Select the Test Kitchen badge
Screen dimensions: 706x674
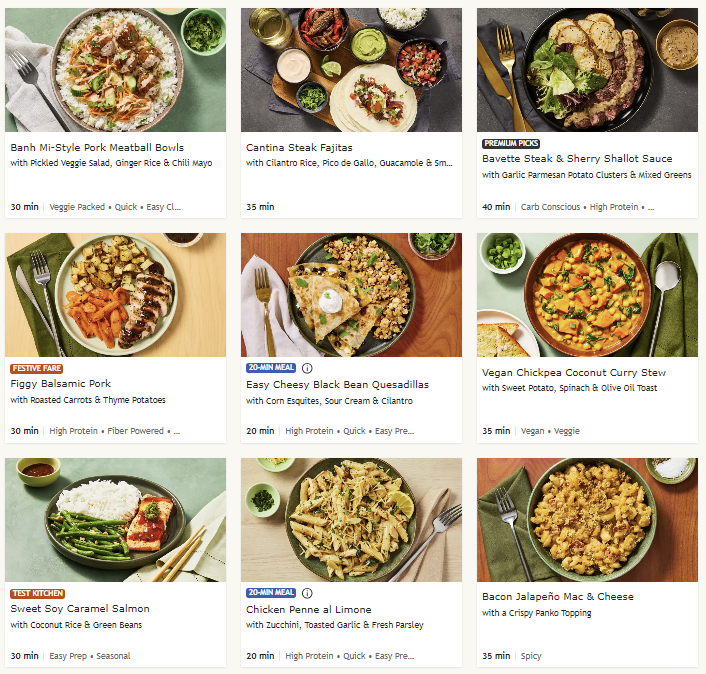click(x=38, y=593)
